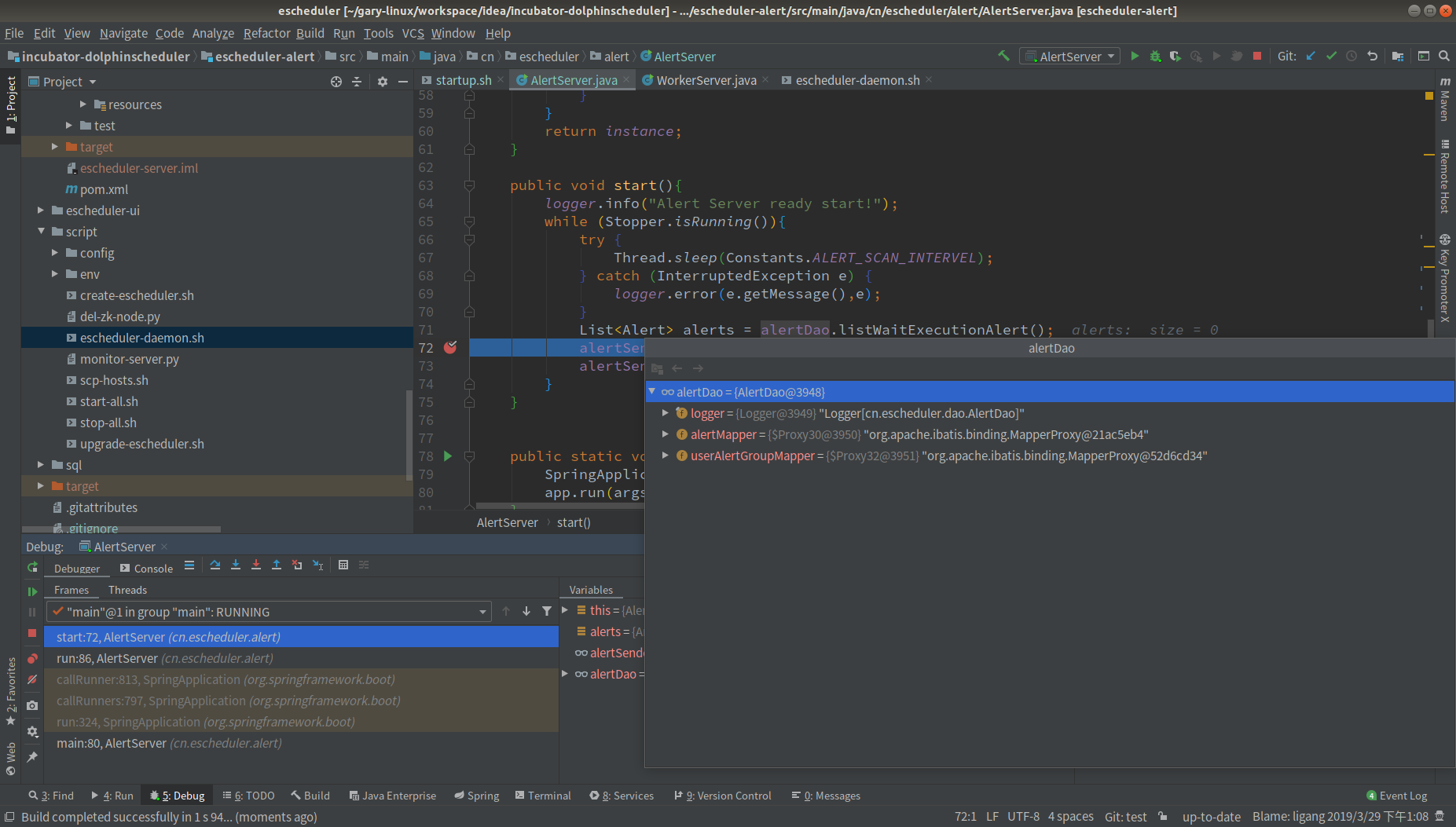This screenshot has height=827, width=1456.
Task: Toggle Key Promoter X tool window
Action: (1445, 278)
